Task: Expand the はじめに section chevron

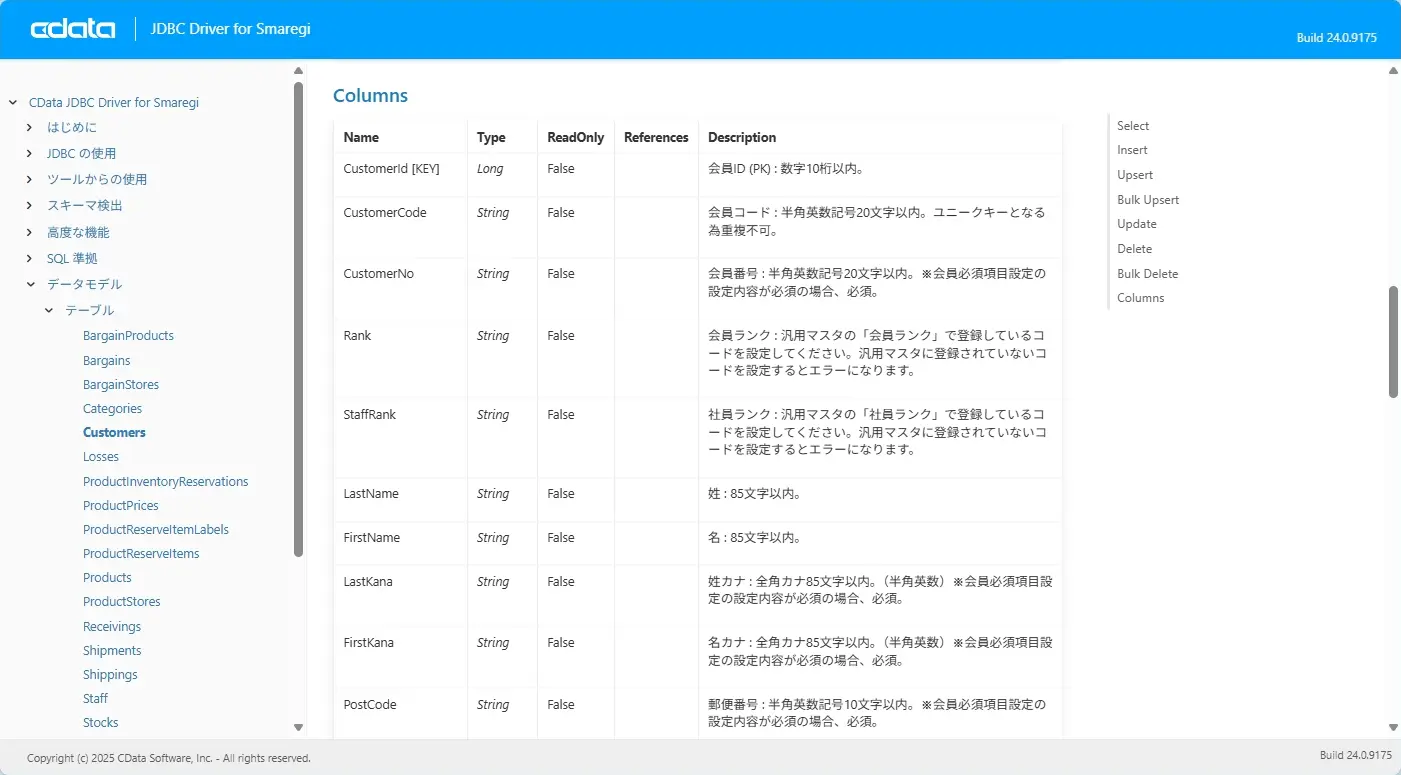Action: 30,127
